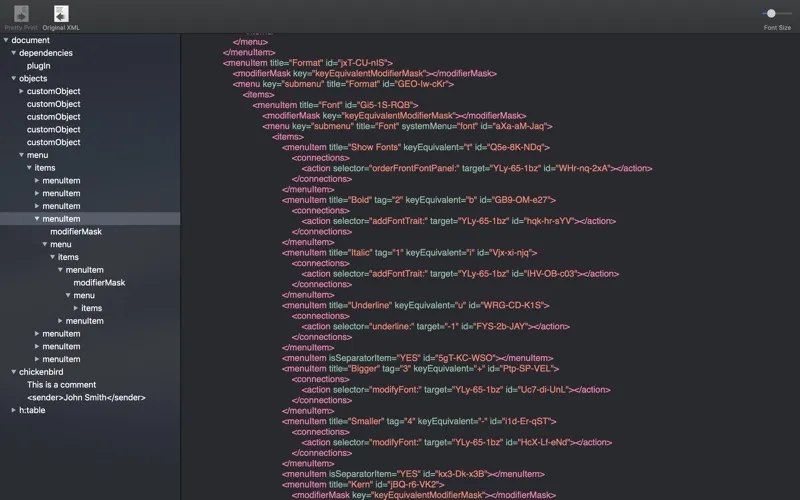Collapse the dependencies tree node
This screenshot has width=800, height=500.
coord(14,53)
